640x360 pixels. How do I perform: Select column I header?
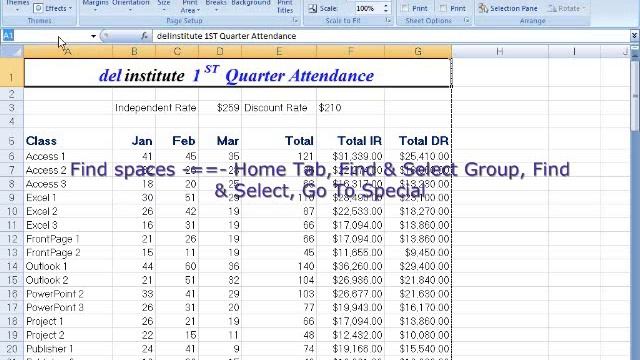pyautogui.click(x=574, y=51)
